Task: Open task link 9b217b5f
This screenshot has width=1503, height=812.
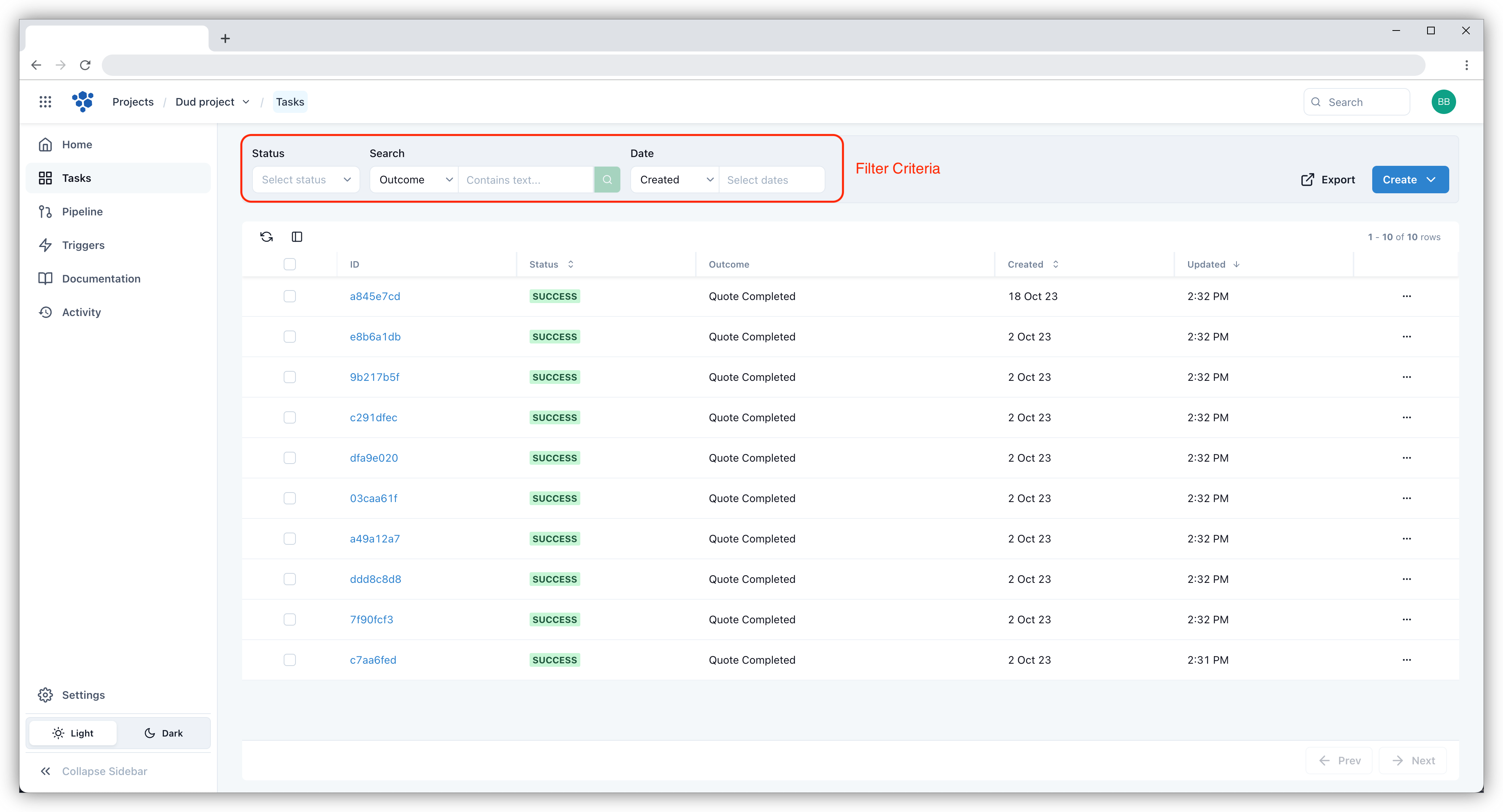Action: [x=374, y=377]
